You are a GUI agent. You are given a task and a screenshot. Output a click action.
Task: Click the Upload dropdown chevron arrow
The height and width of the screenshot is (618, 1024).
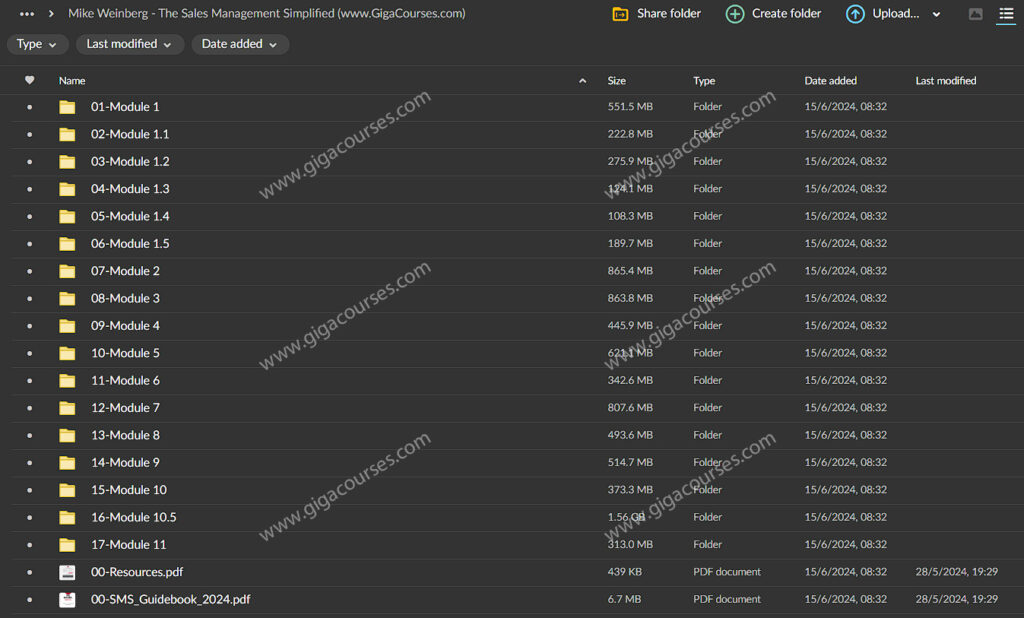pos(936,15)
